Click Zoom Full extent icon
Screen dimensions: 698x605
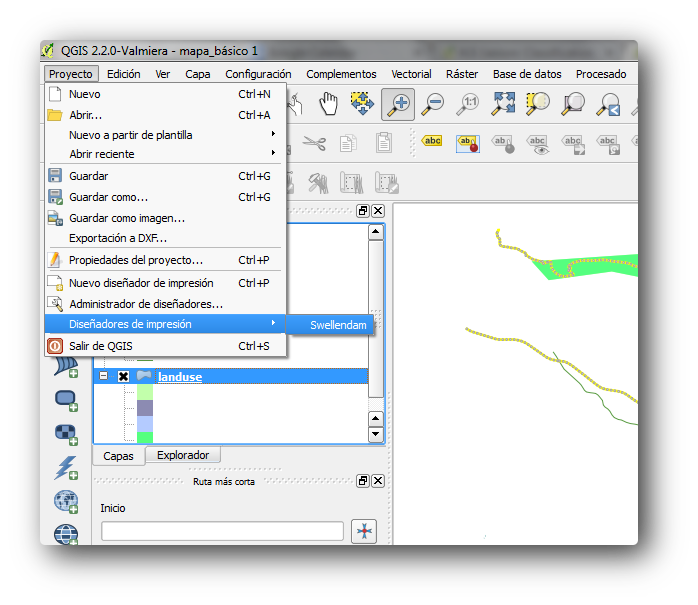click(x=503, y=104)
